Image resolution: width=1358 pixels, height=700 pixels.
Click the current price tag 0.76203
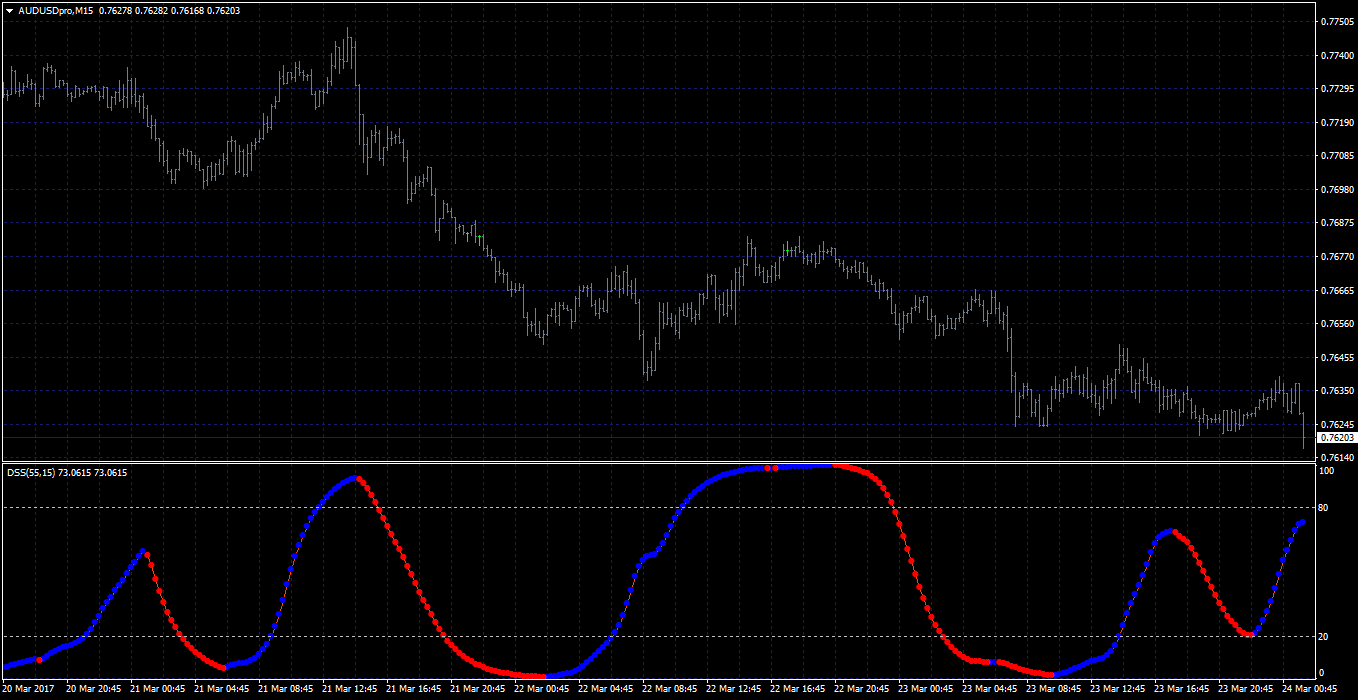pos(1337,437)
